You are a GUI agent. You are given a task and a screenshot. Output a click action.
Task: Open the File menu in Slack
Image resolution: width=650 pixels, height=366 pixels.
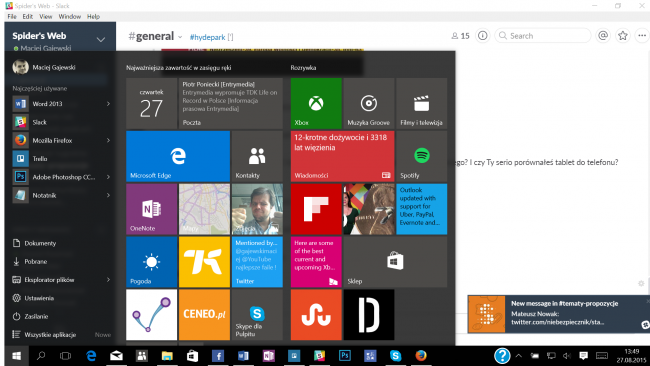point(12,17)
